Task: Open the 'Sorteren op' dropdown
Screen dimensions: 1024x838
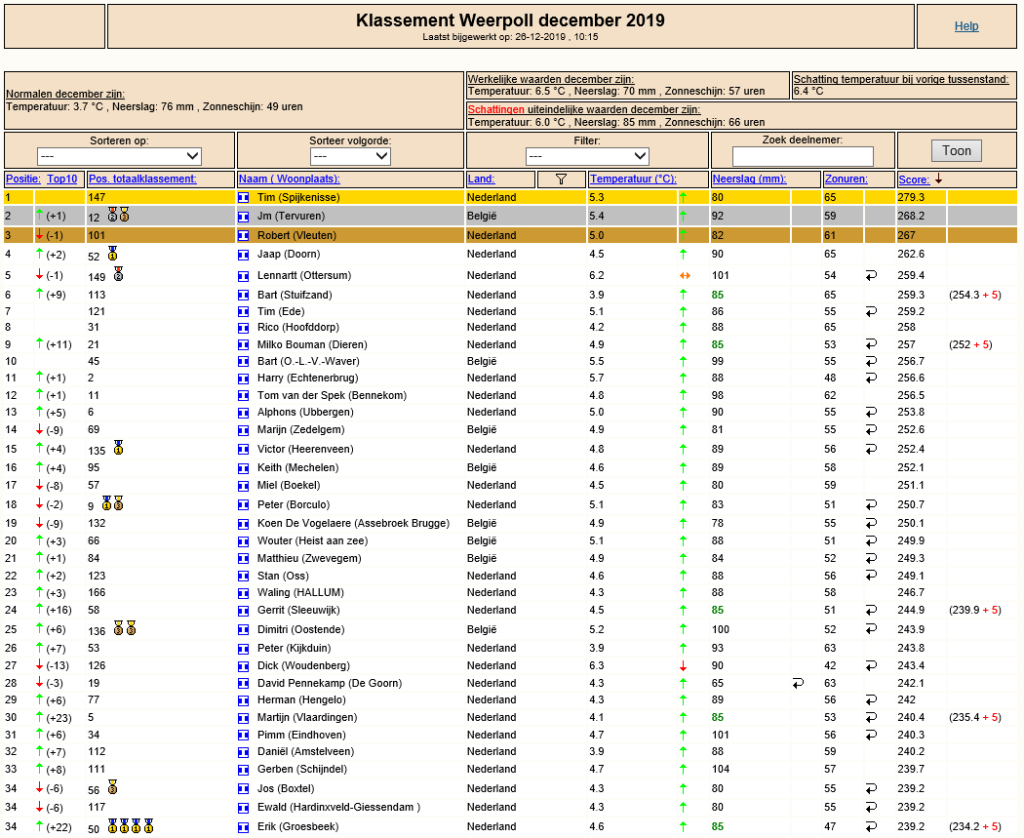Action: coord(119,156)
